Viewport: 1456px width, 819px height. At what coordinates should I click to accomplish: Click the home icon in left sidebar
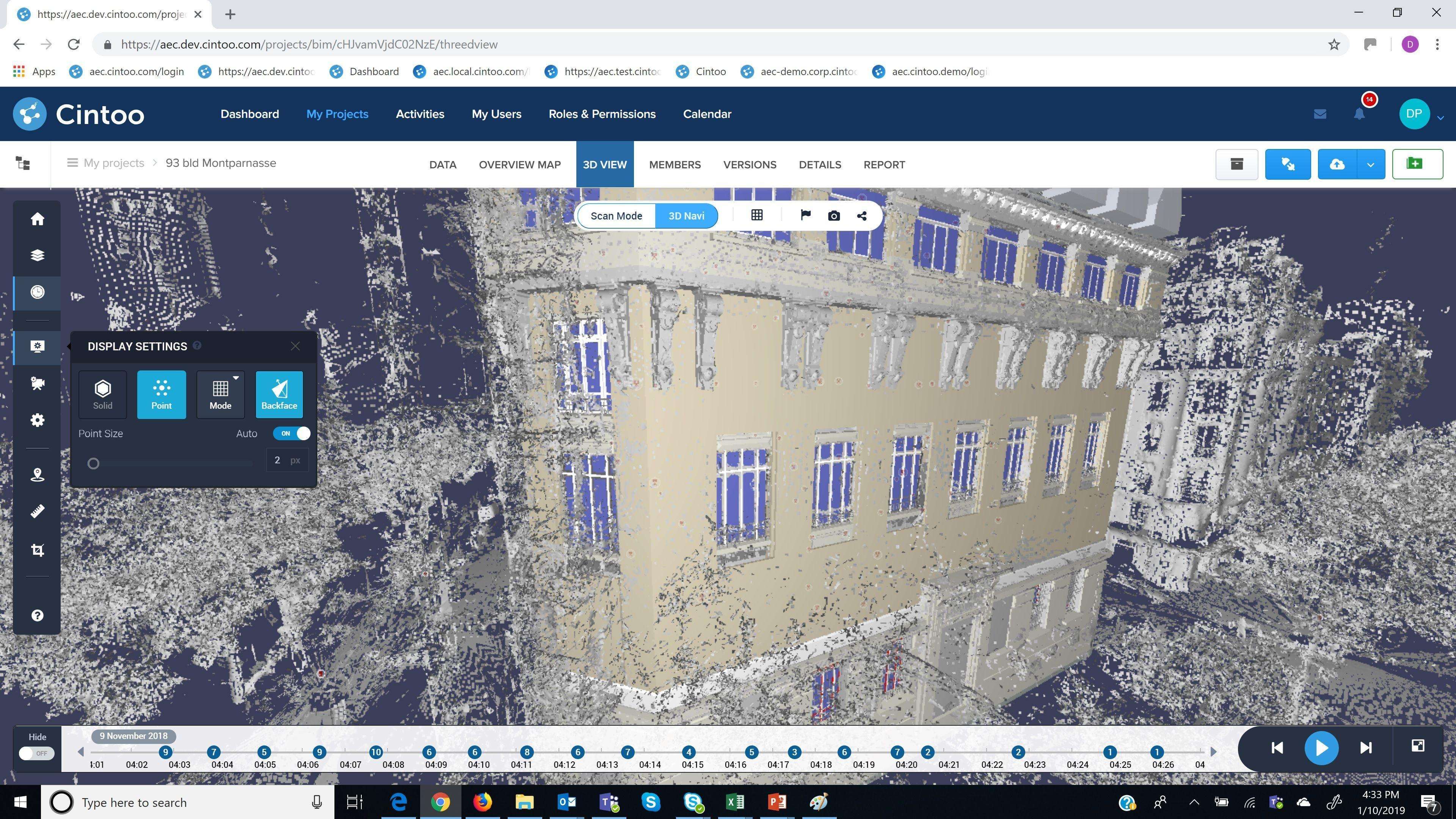(x=37, y=219)
